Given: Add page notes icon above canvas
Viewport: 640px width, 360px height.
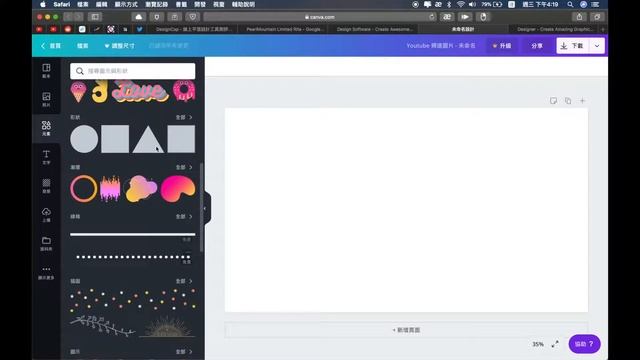Looking at the screenshot, I should coord(553,101).
